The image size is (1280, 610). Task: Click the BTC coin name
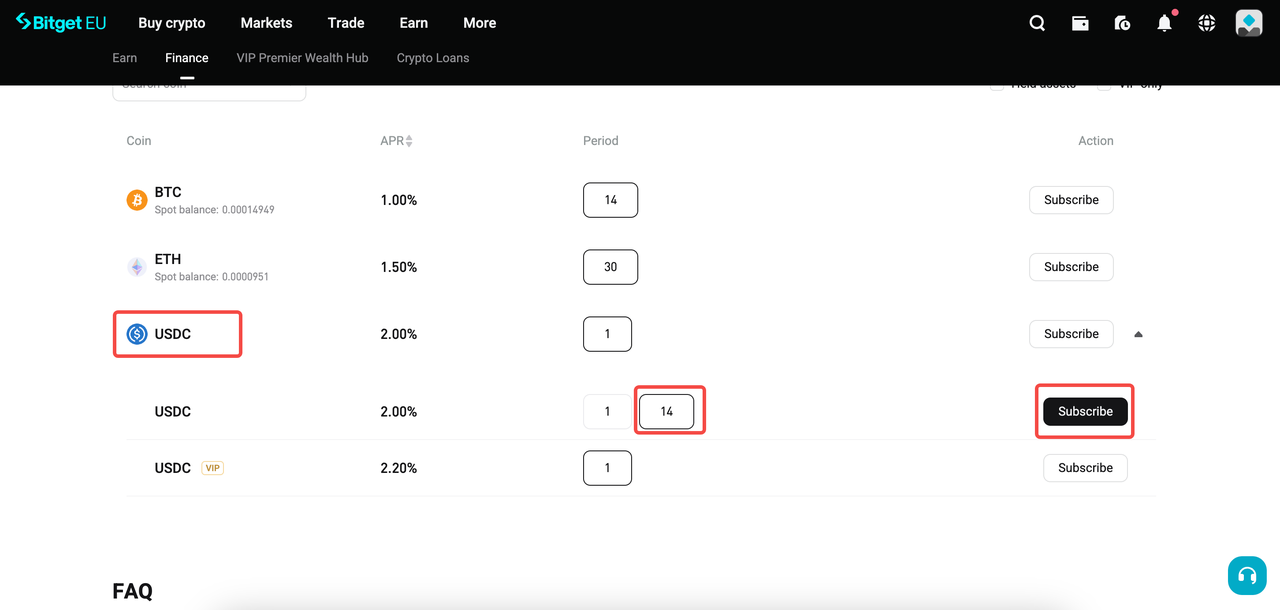click(168, 192)
